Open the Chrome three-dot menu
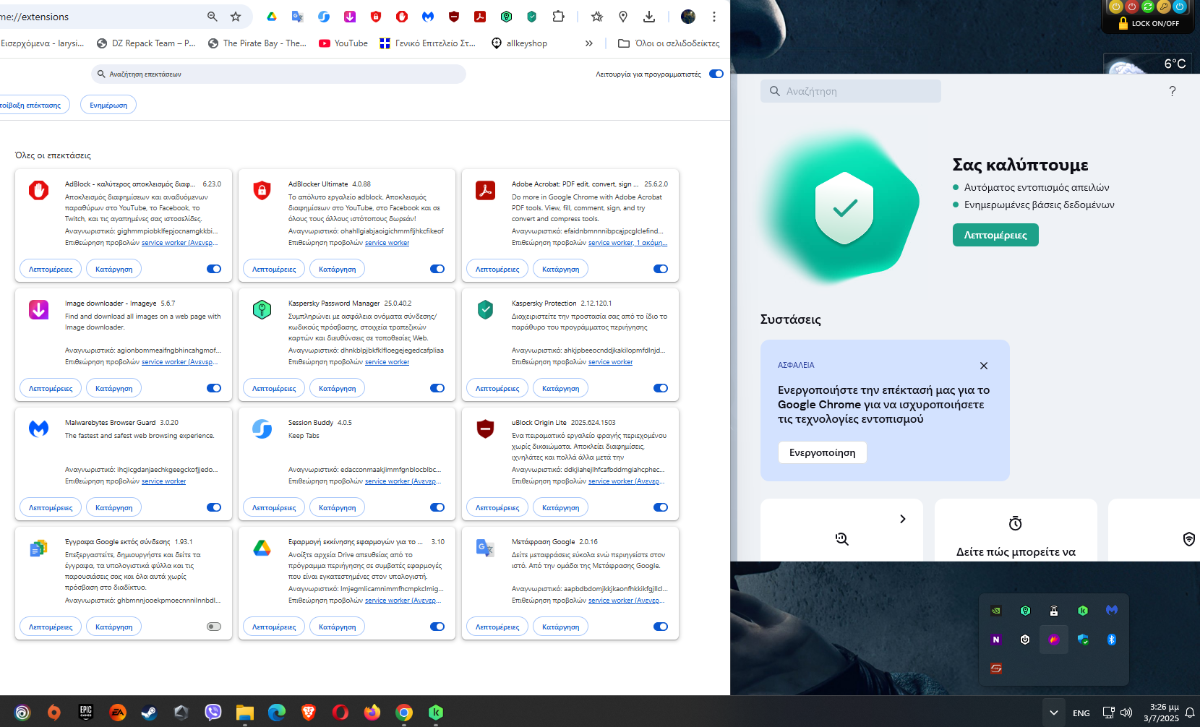Viewport: 1200px width, 727px height. pyautogui.click(x=714, y=17)
